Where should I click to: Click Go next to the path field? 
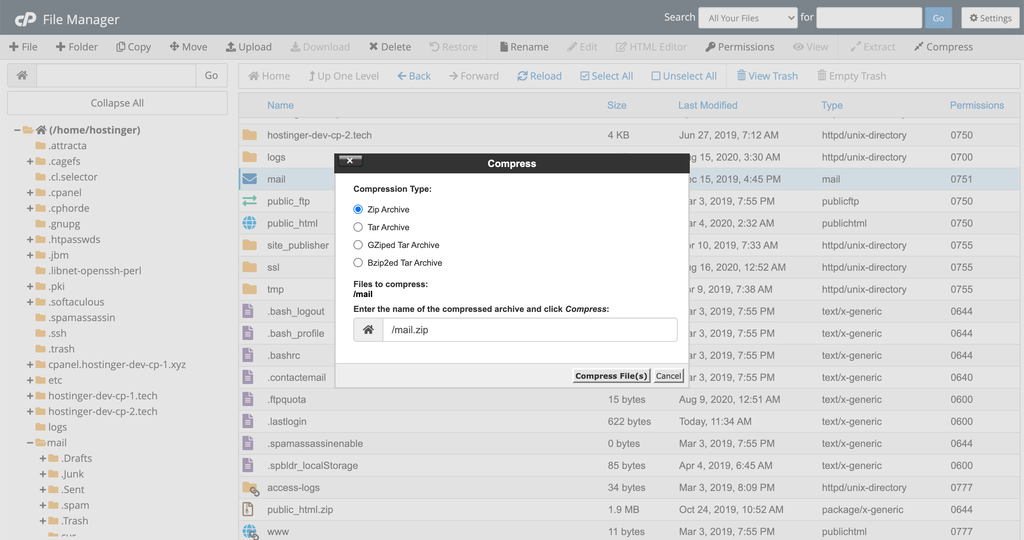(211, 76)
